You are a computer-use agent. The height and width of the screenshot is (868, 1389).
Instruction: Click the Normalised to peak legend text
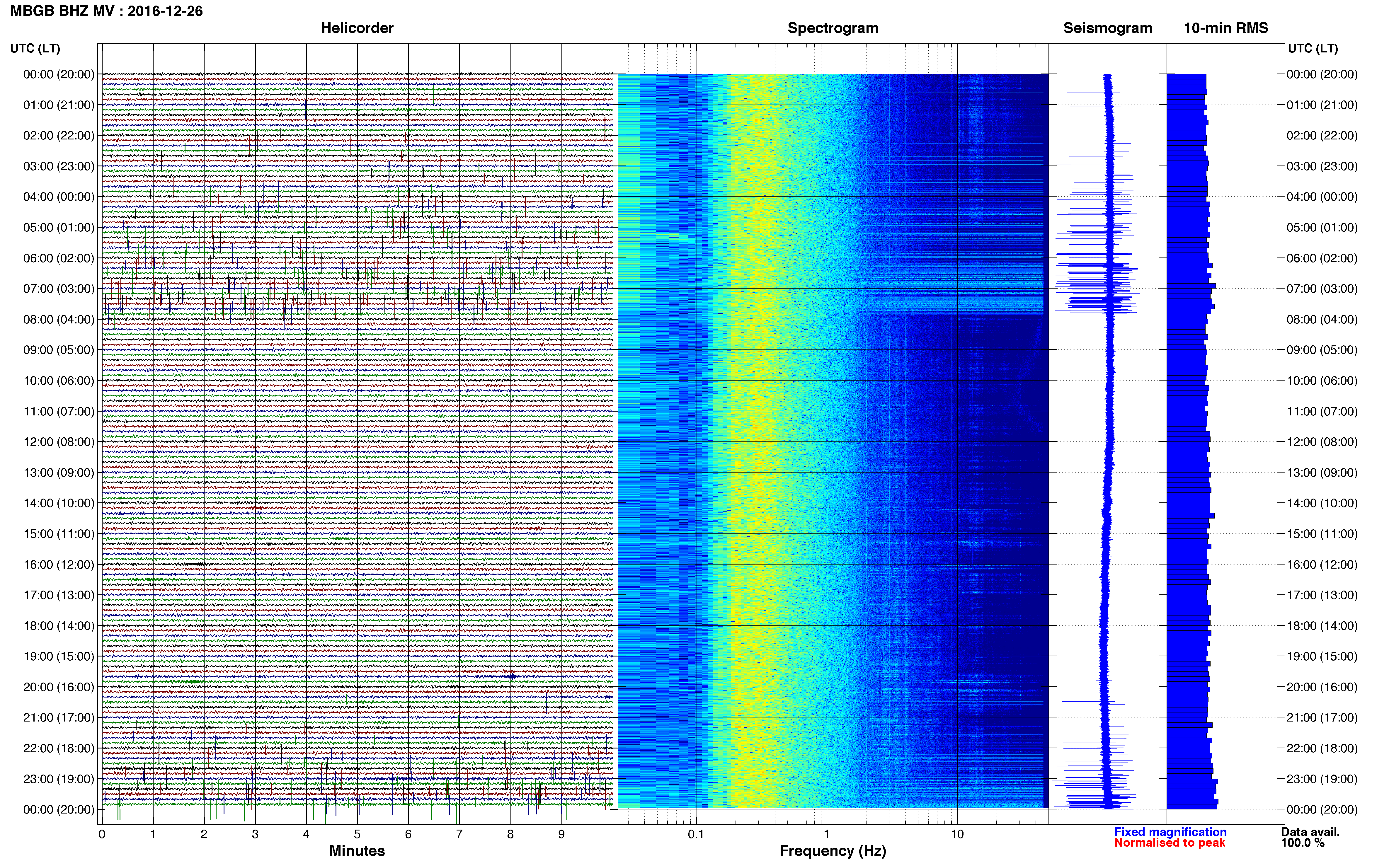[1170, 843]
